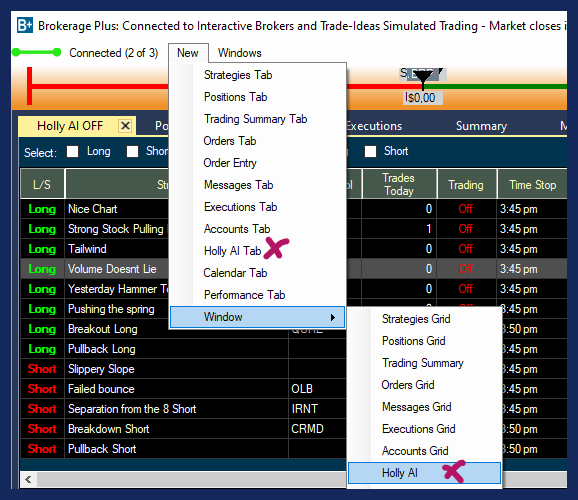Choose Holly AI in Window submenu
Viewport: 578px width, 500px height.
424,473
